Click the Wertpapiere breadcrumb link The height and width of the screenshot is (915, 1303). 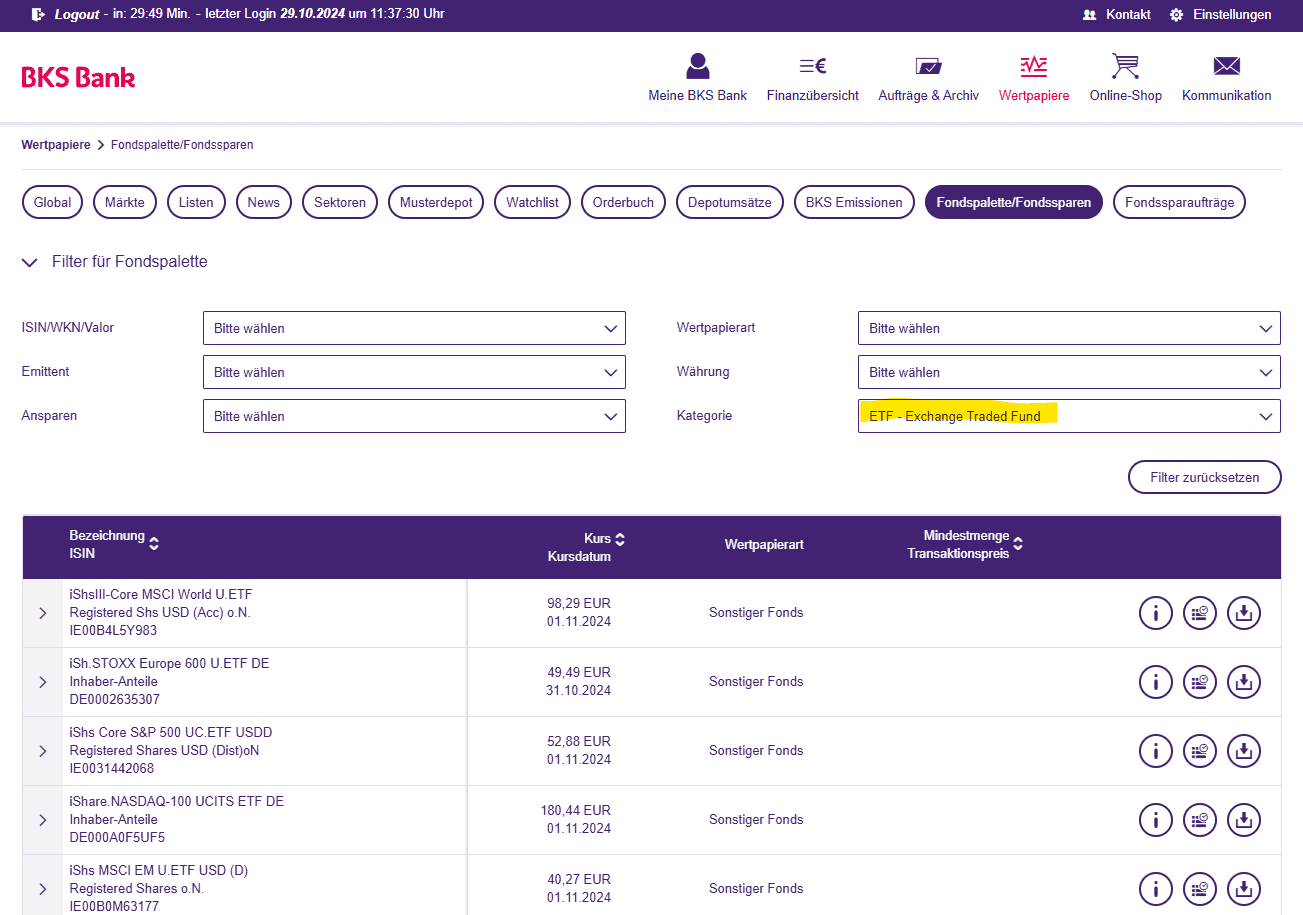[56, 145]
